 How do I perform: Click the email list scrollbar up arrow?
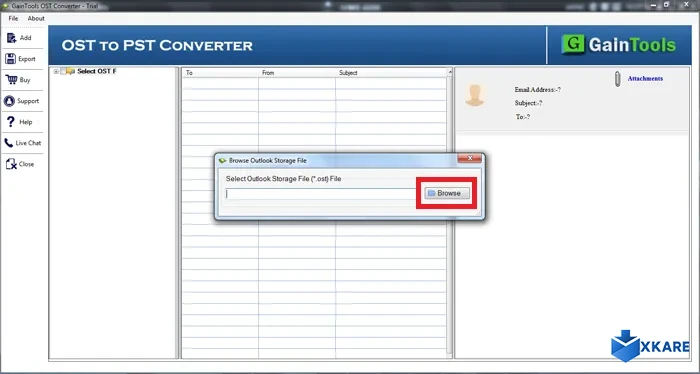(450, 72)
